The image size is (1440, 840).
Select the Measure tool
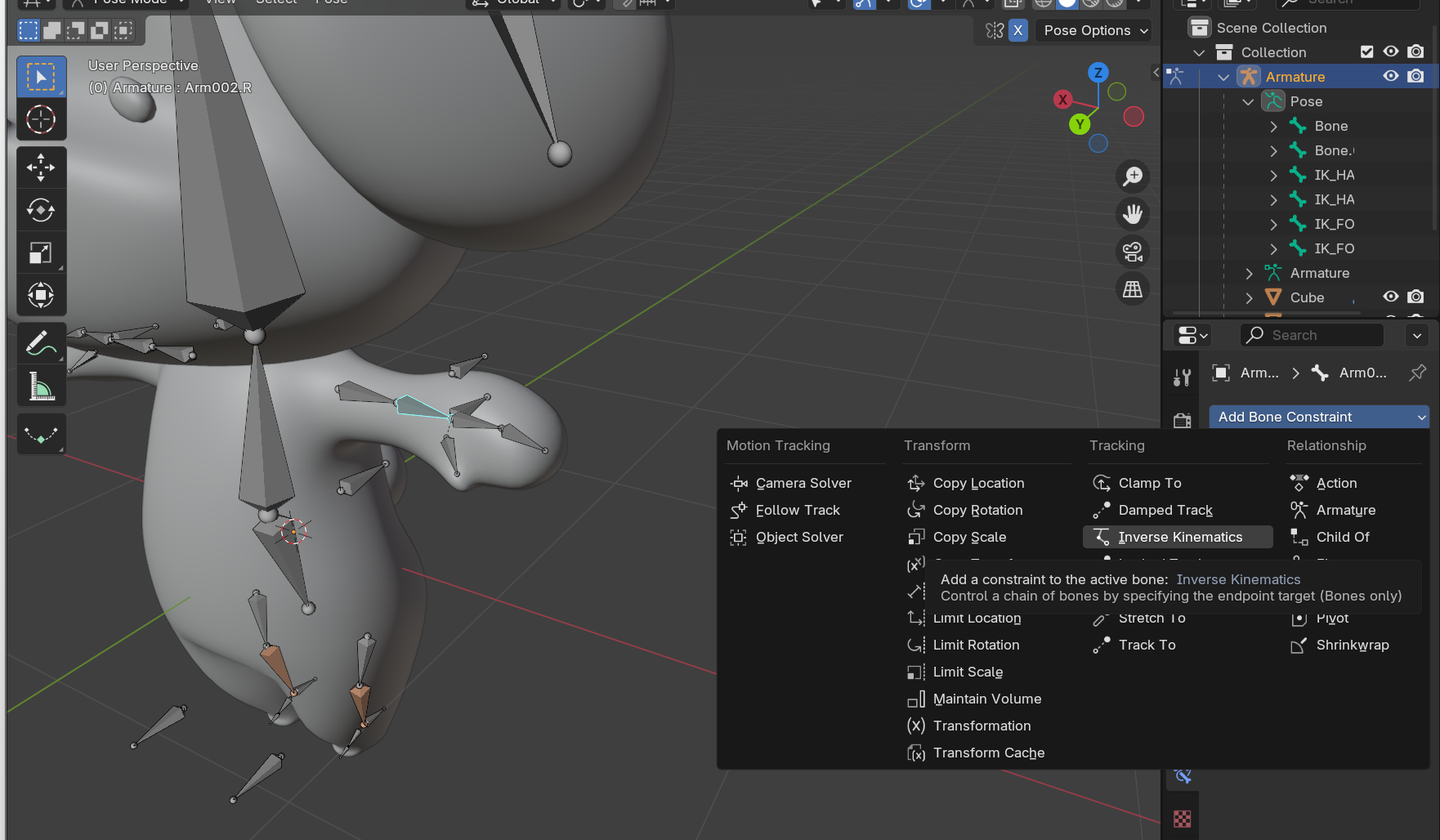point(41,386)
